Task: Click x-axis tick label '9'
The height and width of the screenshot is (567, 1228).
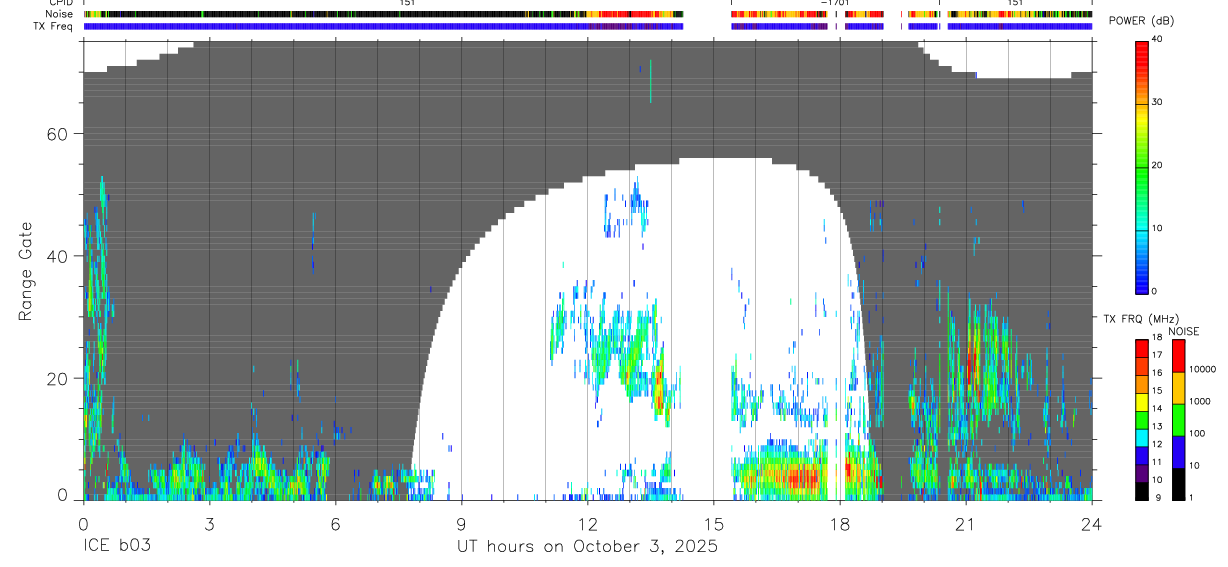Action: click(461, 523)
